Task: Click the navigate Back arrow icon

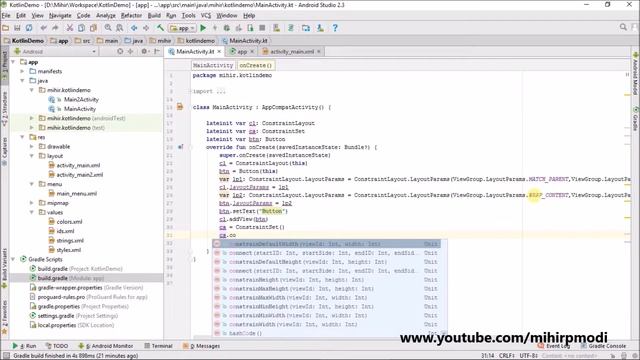Action: point(134,28)
